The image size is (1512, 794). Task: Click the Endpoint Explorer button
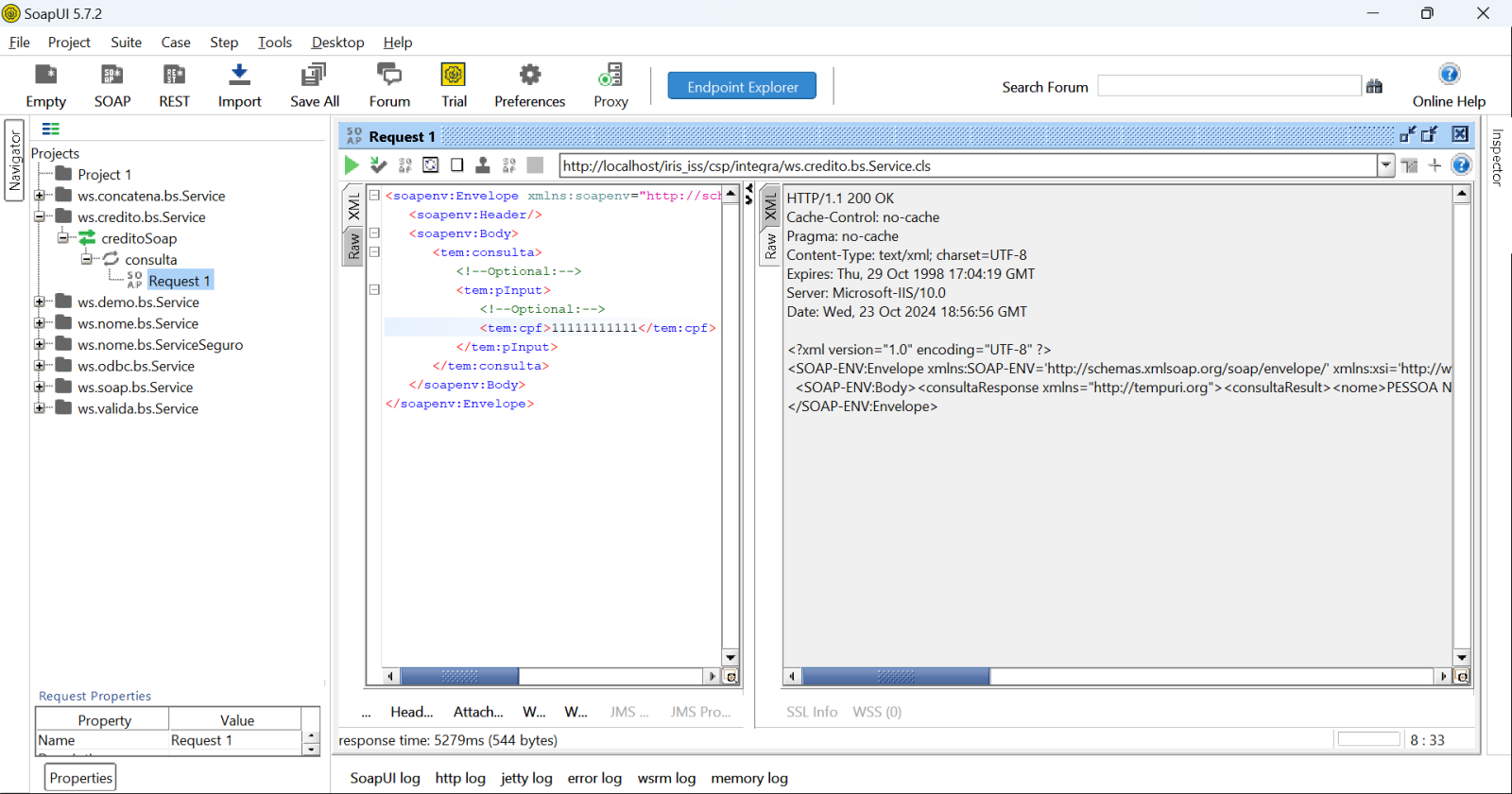[x=742, y=86]
